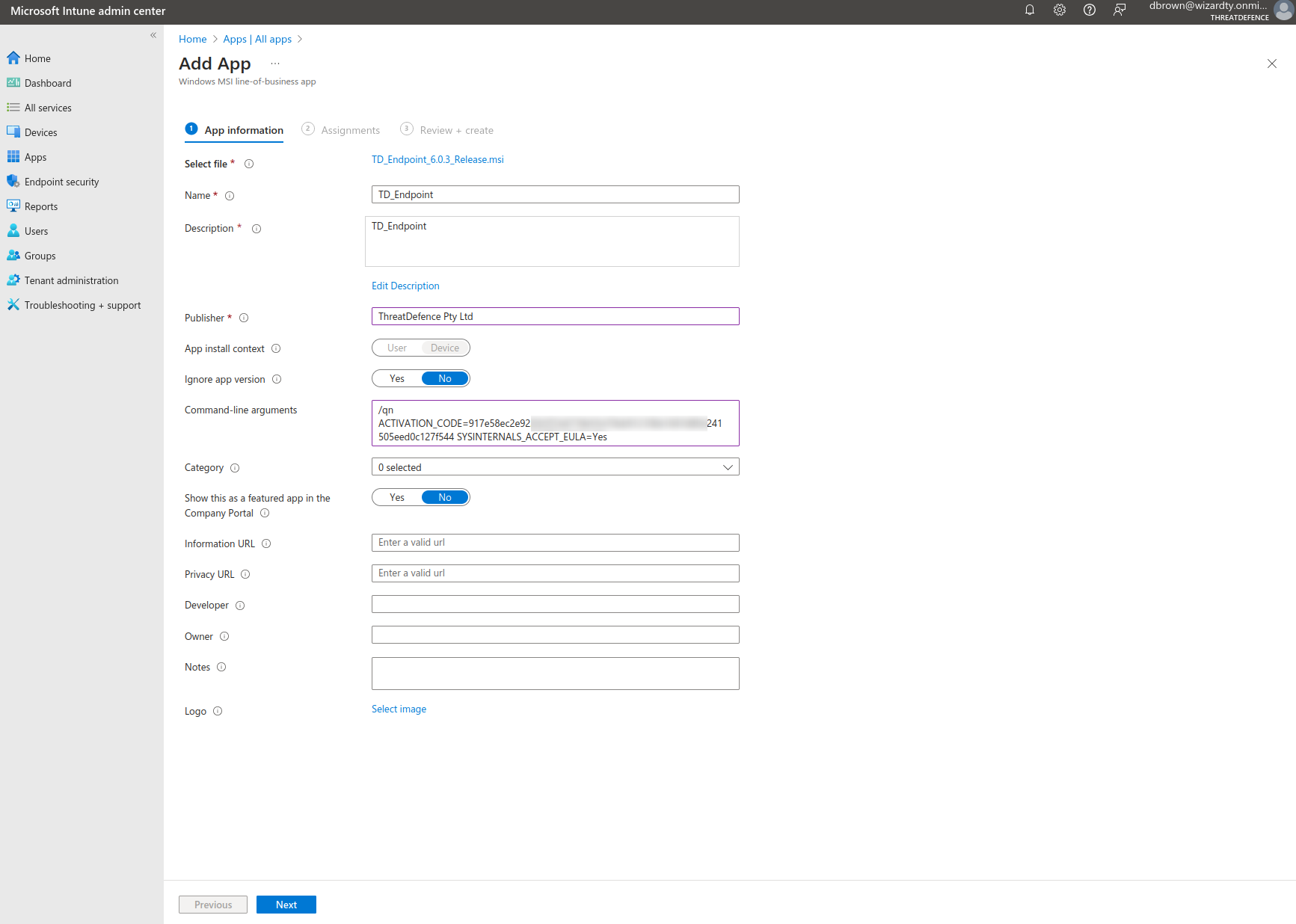Open TD_Endpoint_6.0.3_Release.msi file link
Screen dimensions: 1296x924
click(437, 160)
